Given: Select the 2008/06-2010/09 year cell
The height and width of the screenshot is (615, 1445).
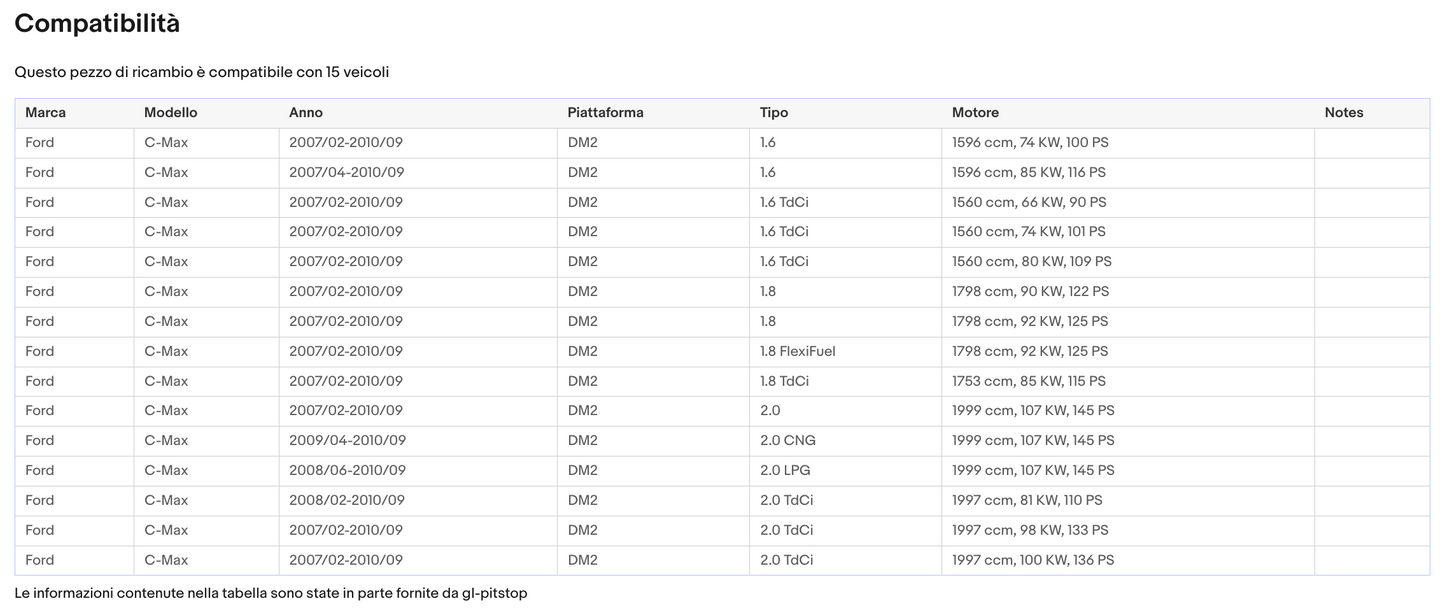Looking at the screenshot, I should 346,470.
